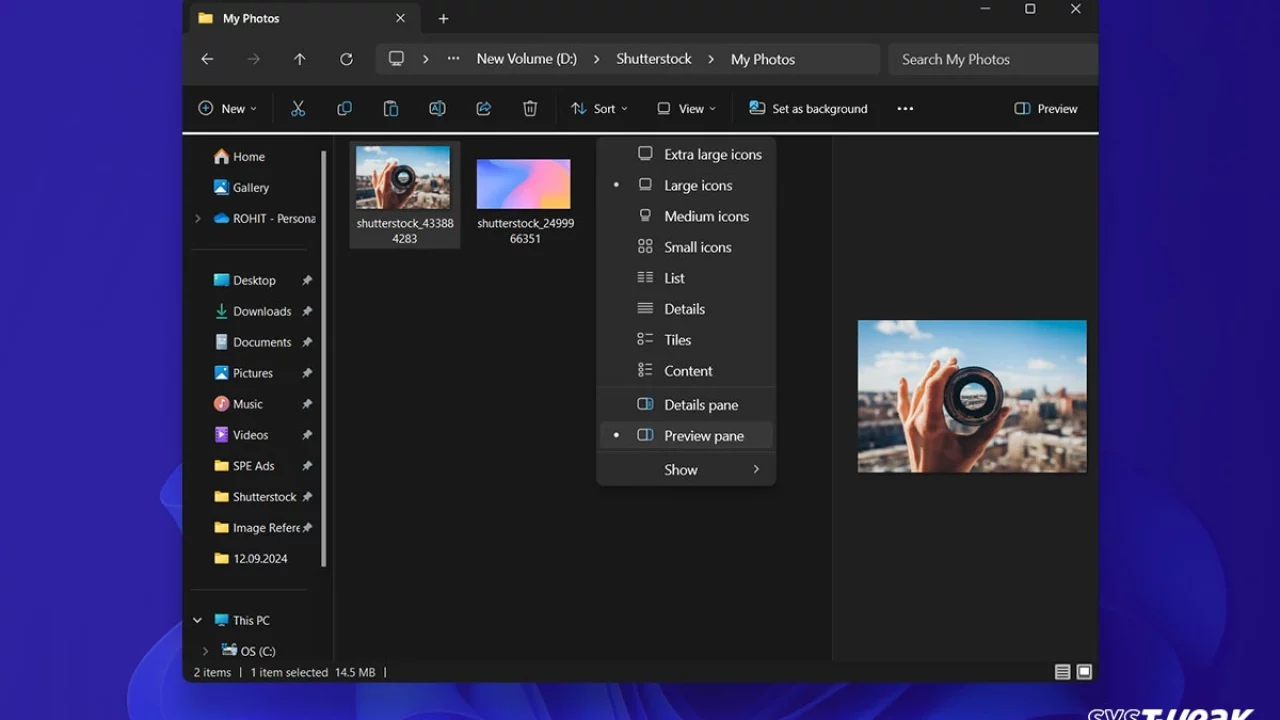The width and height of the screenshot is (1280, 720).
Task: Click the large preview image in pane
Action: click(972, 396)
